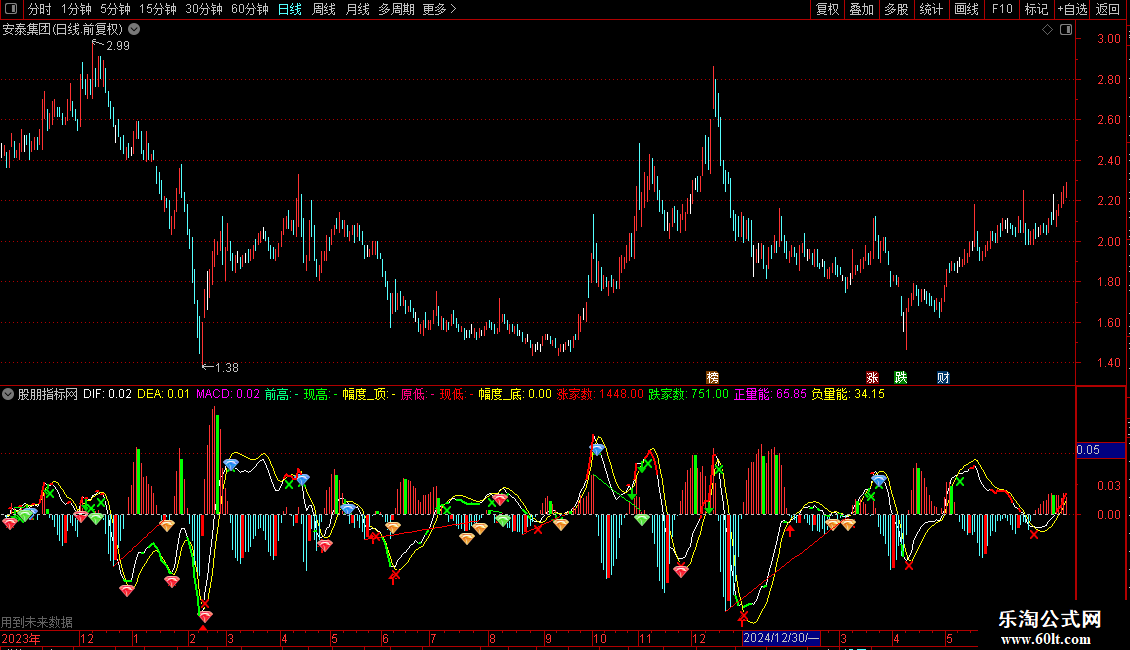This screenshot has height=650, width=1130.
Task: Open the 画线 drawing tools
Action: 966,9
